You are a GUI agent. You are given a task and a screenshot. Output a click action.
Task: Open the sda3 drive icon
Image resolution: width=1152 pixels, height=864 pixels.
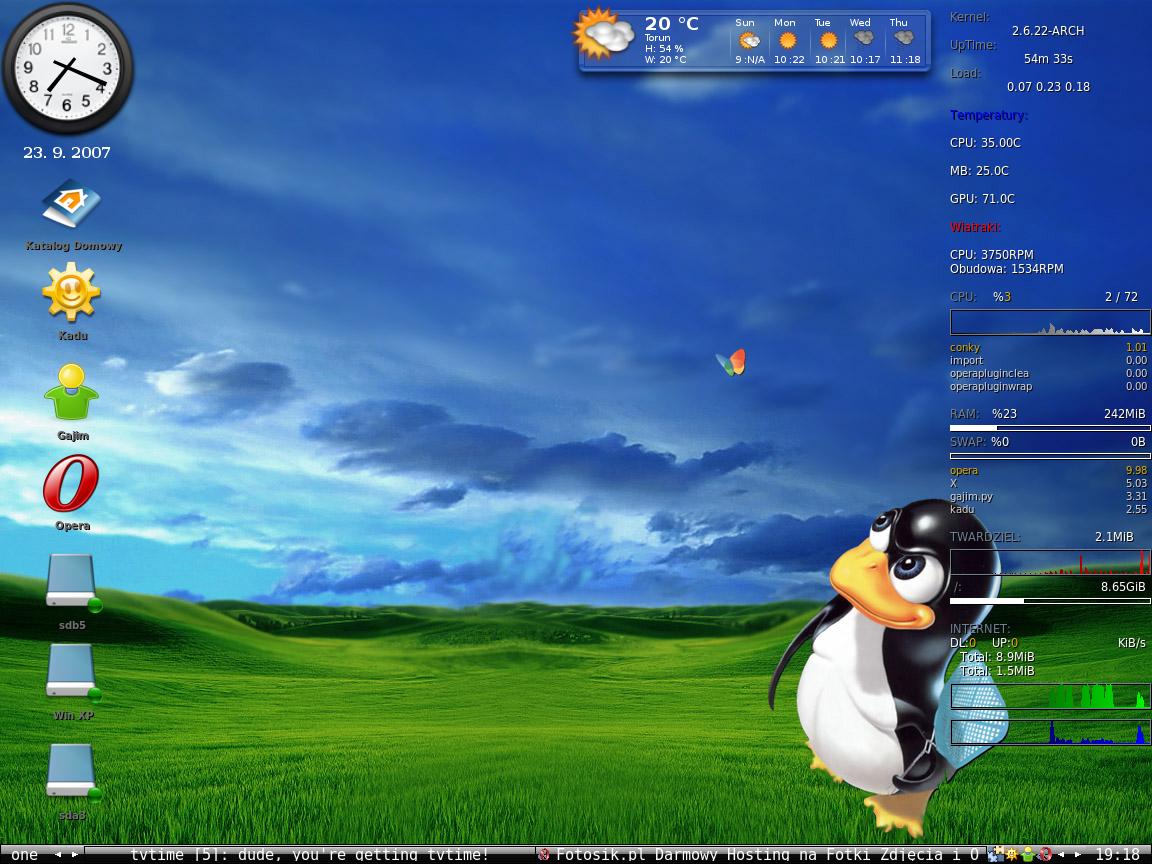pyautogui.click(x=72, y=771)
